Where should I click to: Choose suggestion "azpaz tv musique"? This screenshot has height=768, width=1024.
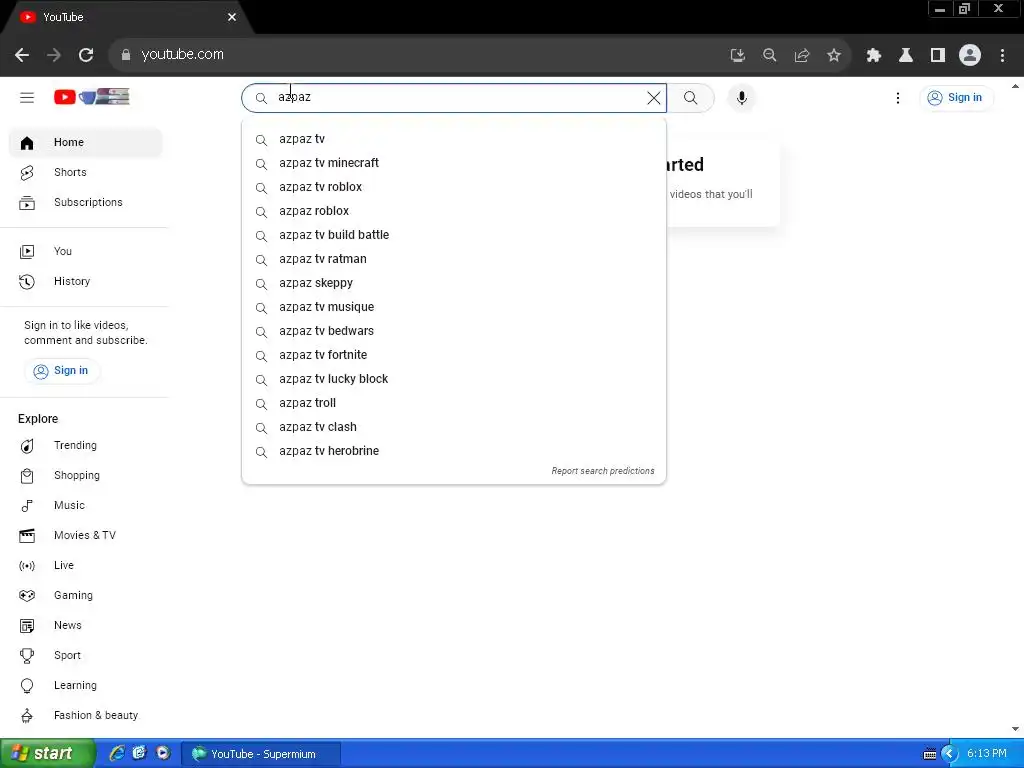pos(454,307)
